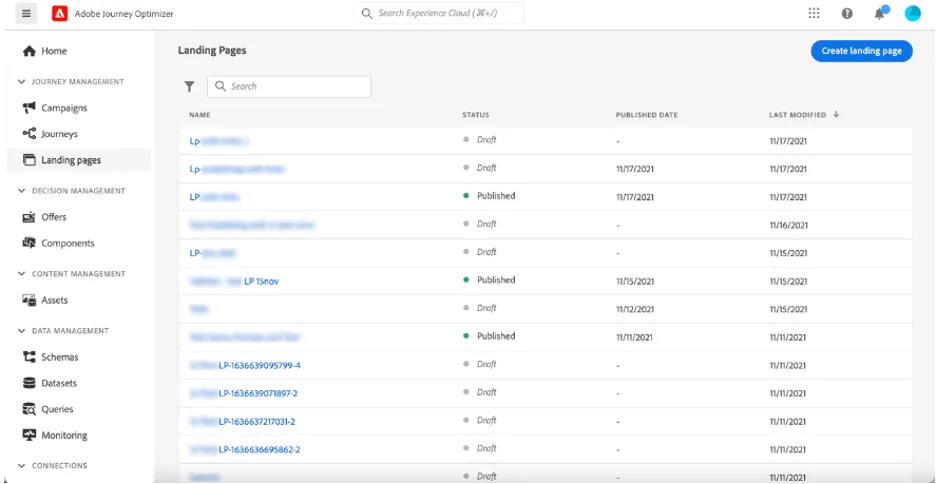Click the Home house icon
The height and width of the screenshot is (484, 936).
(x=29, y=51)
